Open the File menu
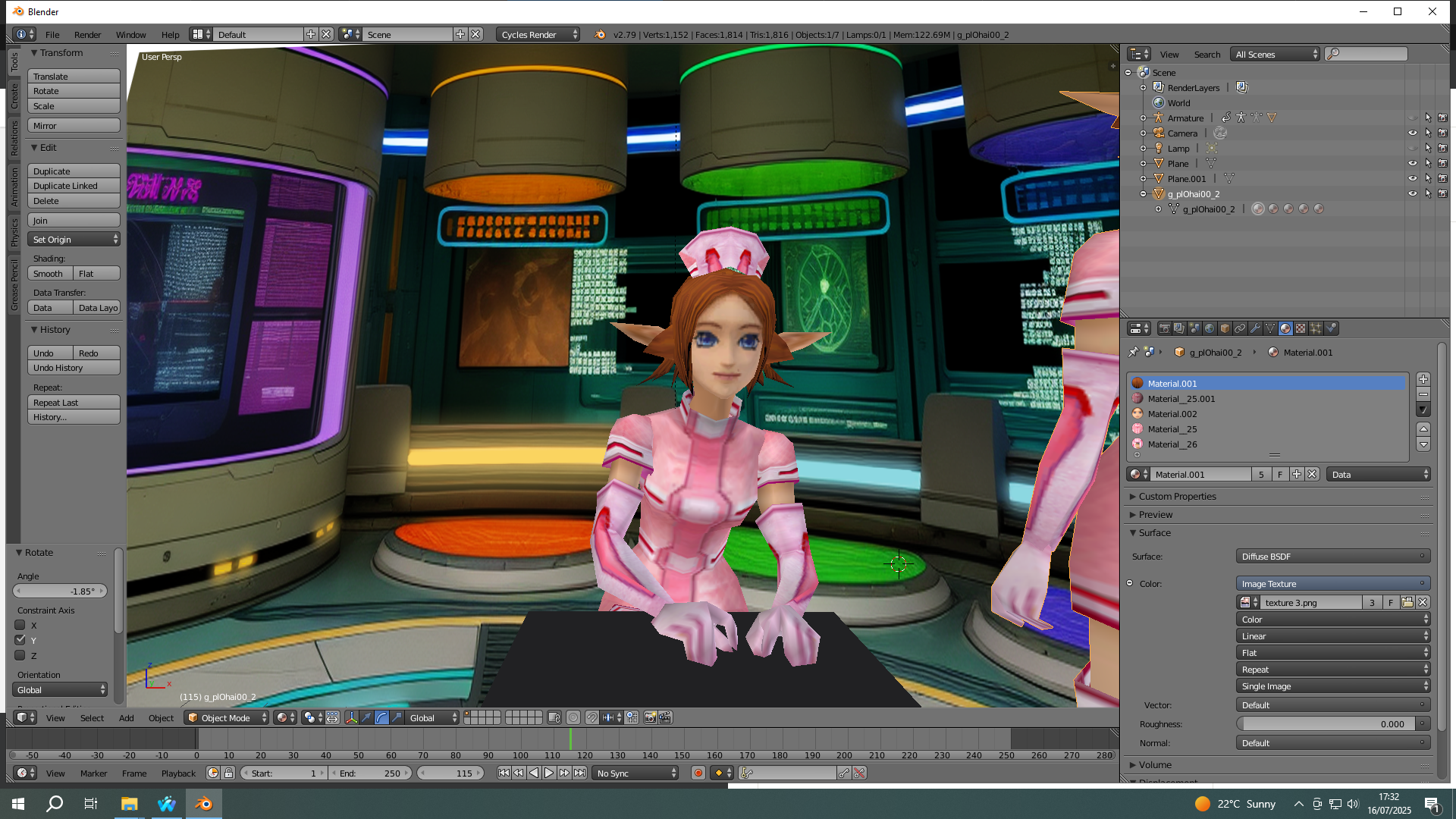Screen dimensions: 1456x819 pos(52,34)
